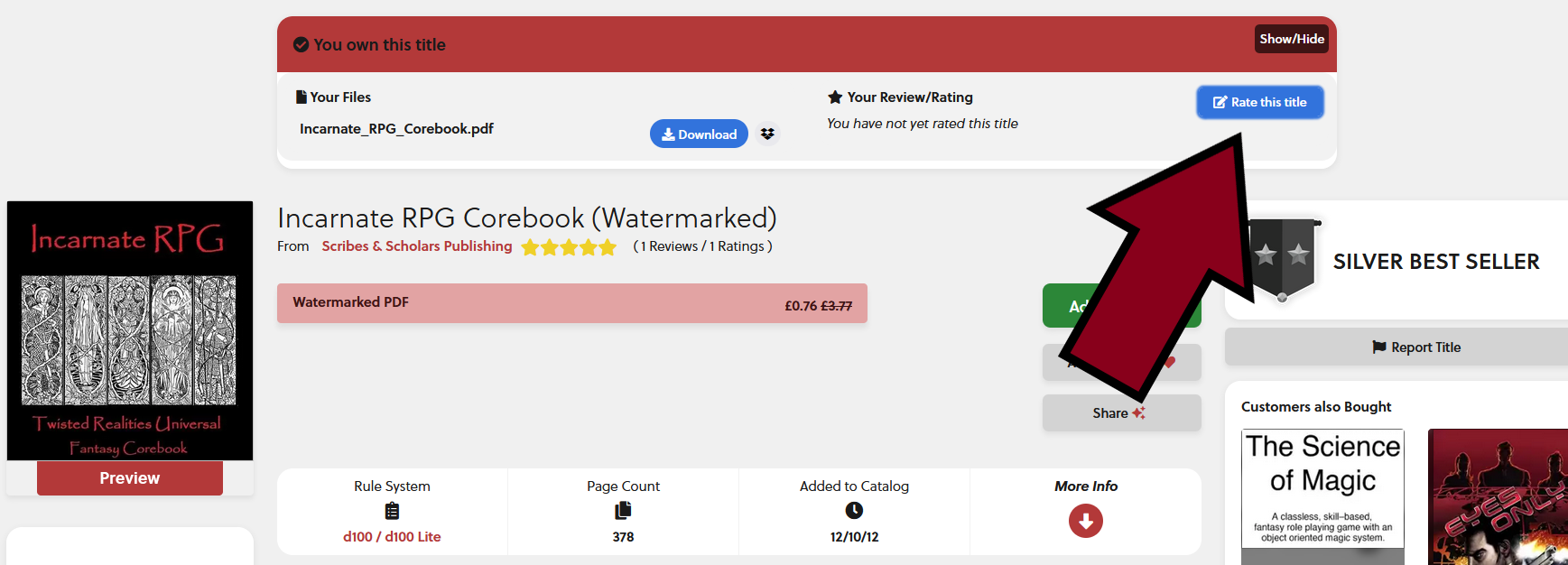Click the Rule System clipboard icon
Screen dimensions: 1568x565
tap(392, 511)
